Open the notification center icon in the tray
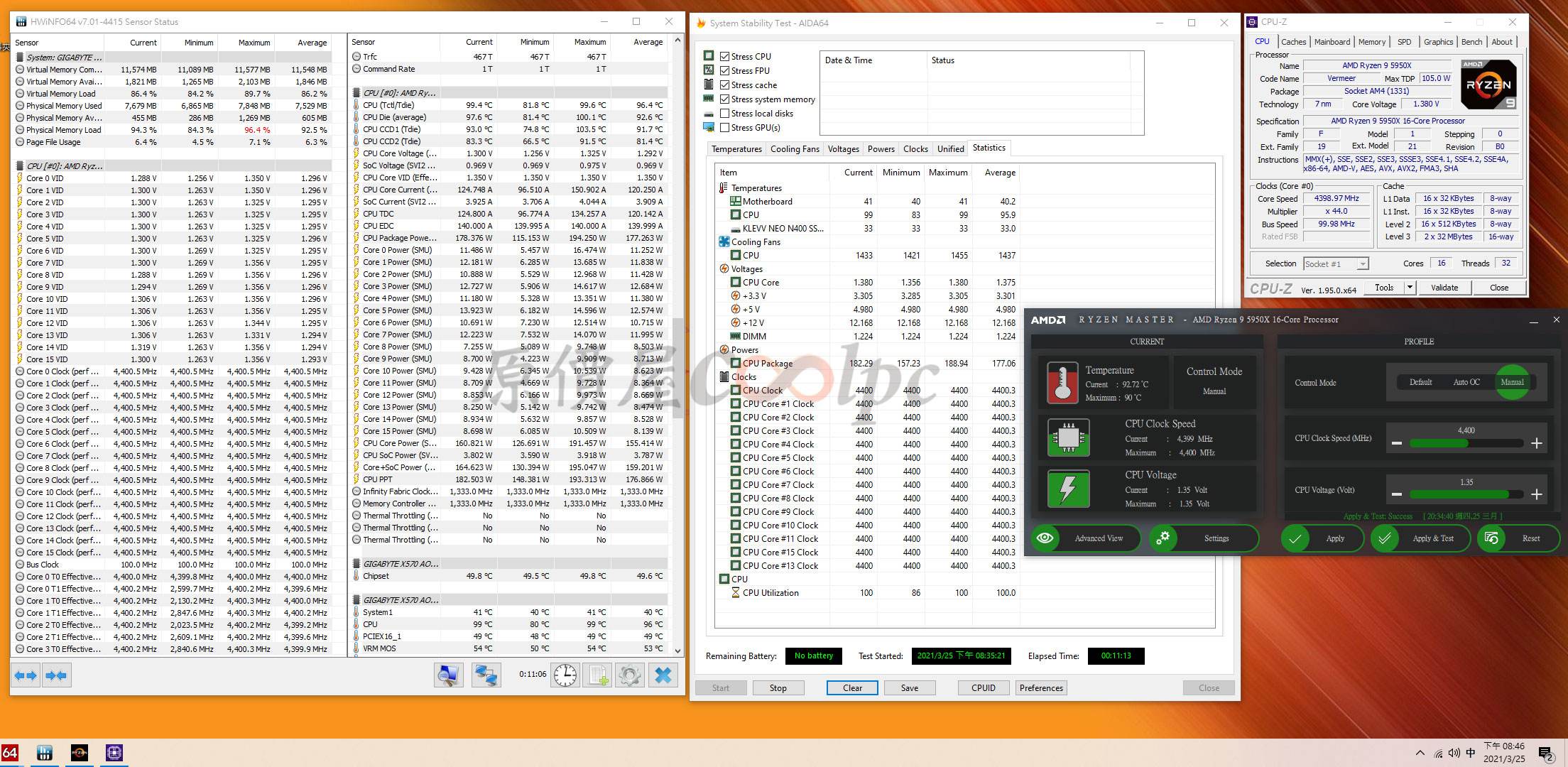 coord(1545,753)
